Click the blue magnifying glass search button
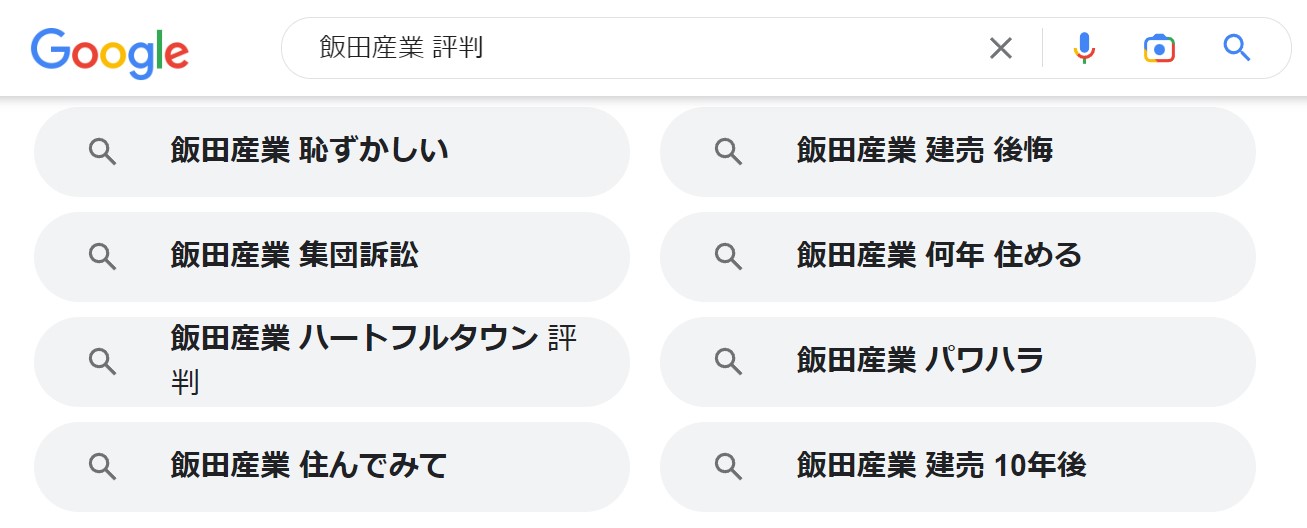 pyautogui.click(x=1237, y=47)
